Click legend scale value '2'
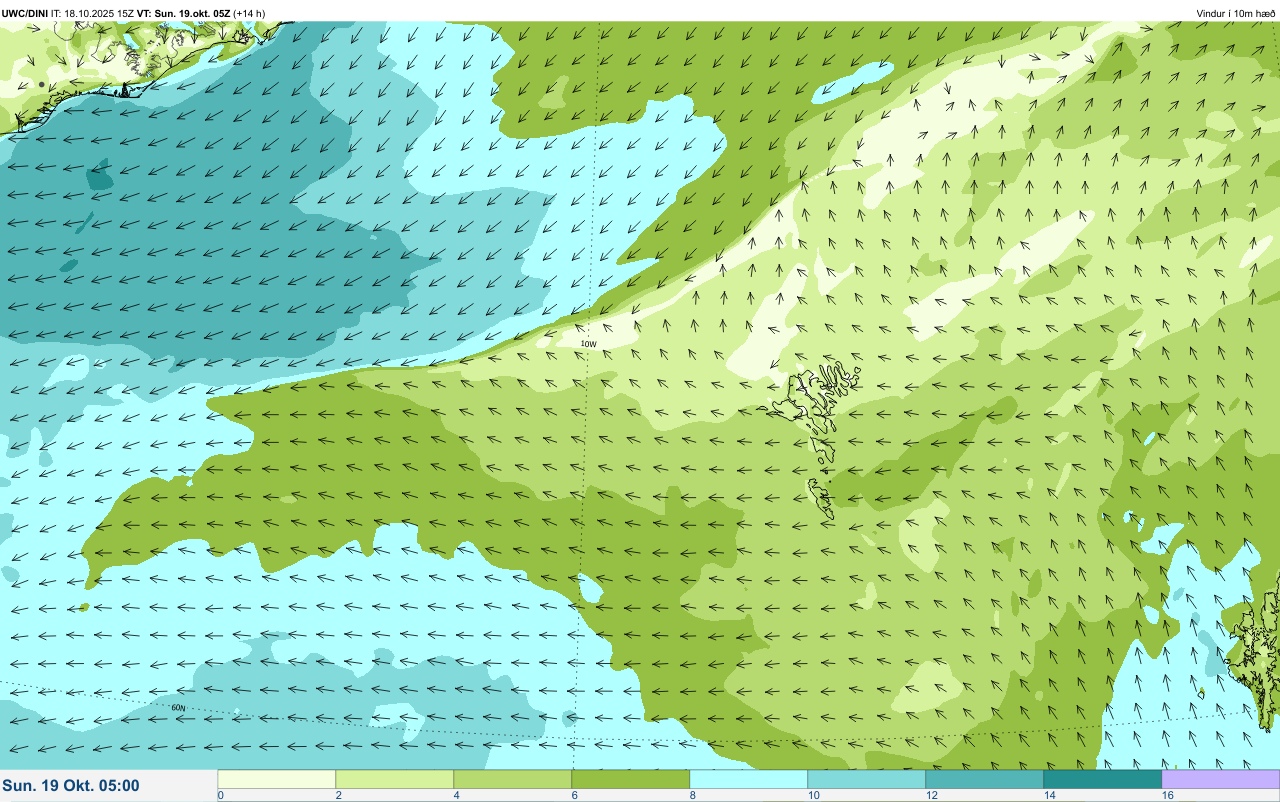The image size is (1280, 802). [x=339, y=795]
